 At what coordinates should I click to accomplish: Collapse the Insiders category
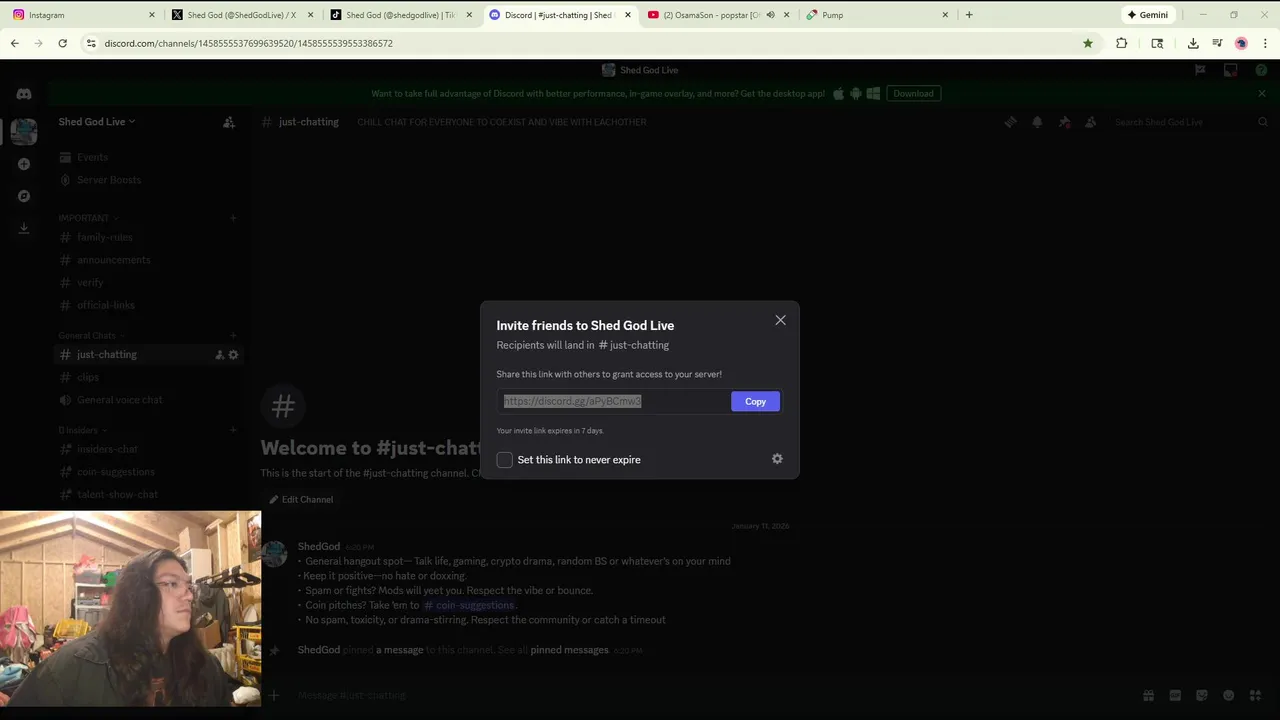82,430
